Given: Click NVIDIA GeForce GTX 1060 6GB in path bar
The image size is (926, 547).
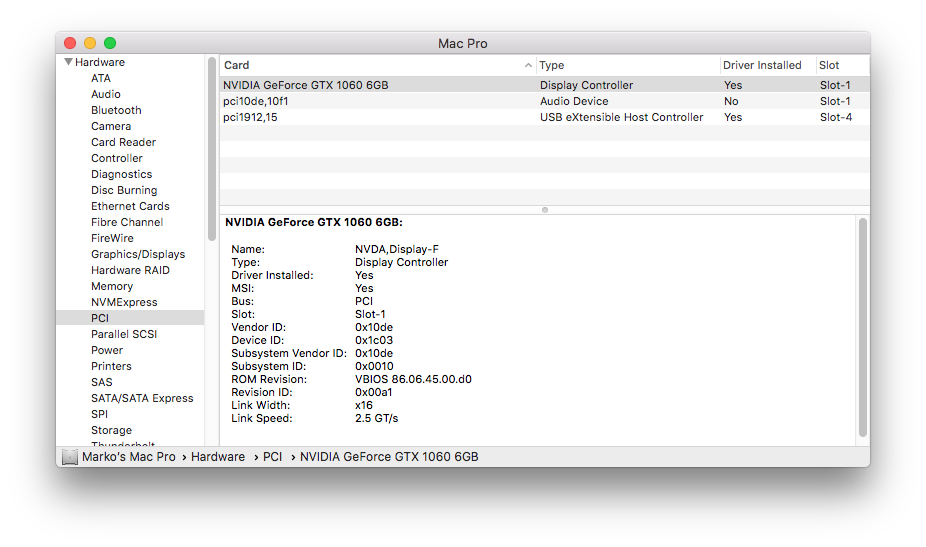Looking at the screenshot, I should 389,457.
